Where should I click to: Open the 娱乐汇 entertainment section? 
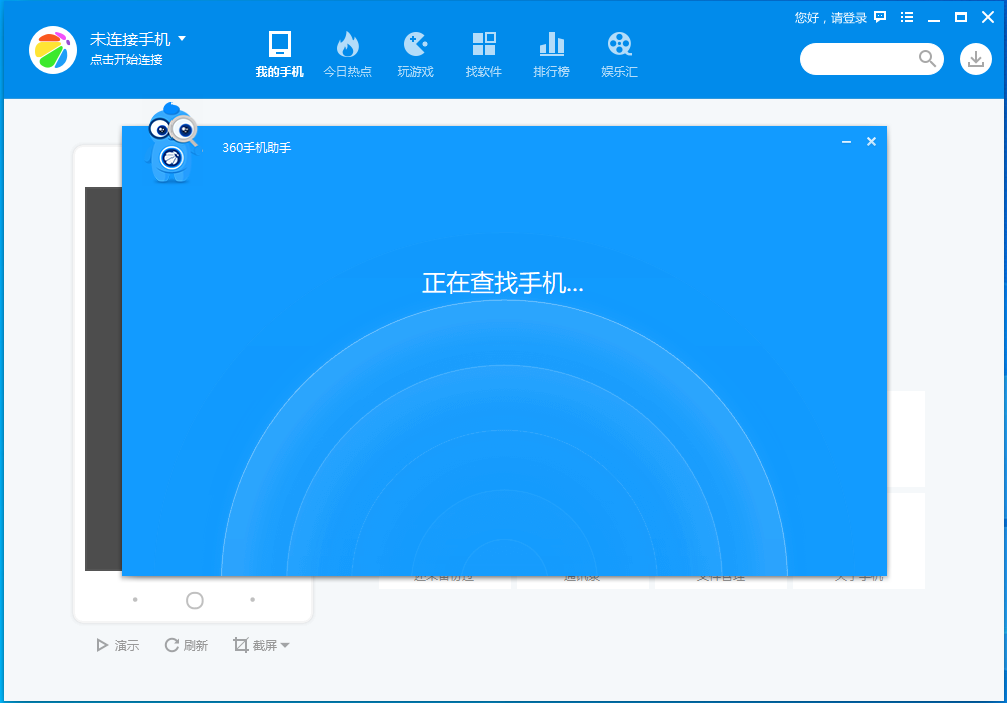pos(620,52)
